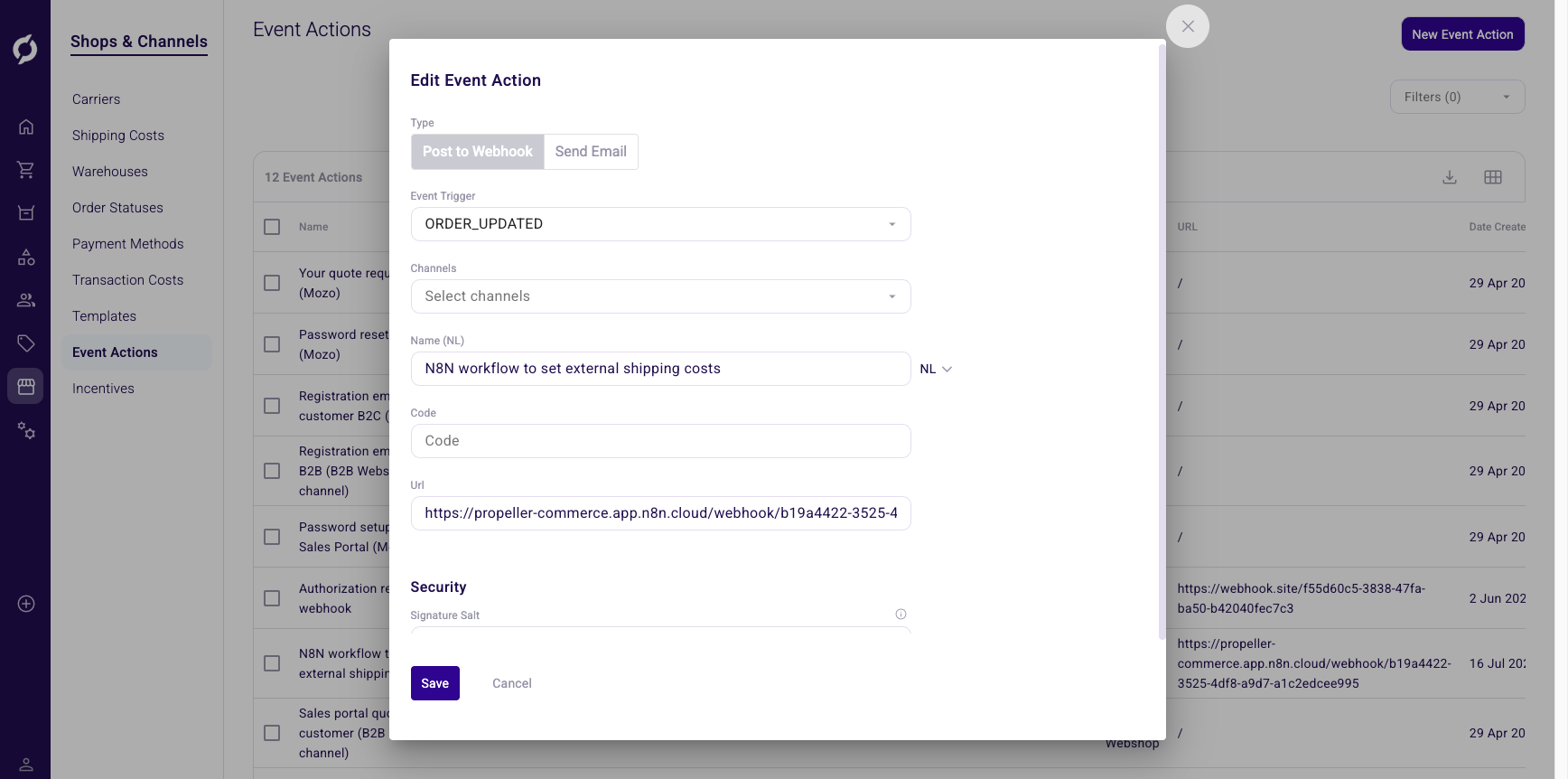
Task: Open Transaction Costs in the side menu
Action: click(x=127, y=280)
